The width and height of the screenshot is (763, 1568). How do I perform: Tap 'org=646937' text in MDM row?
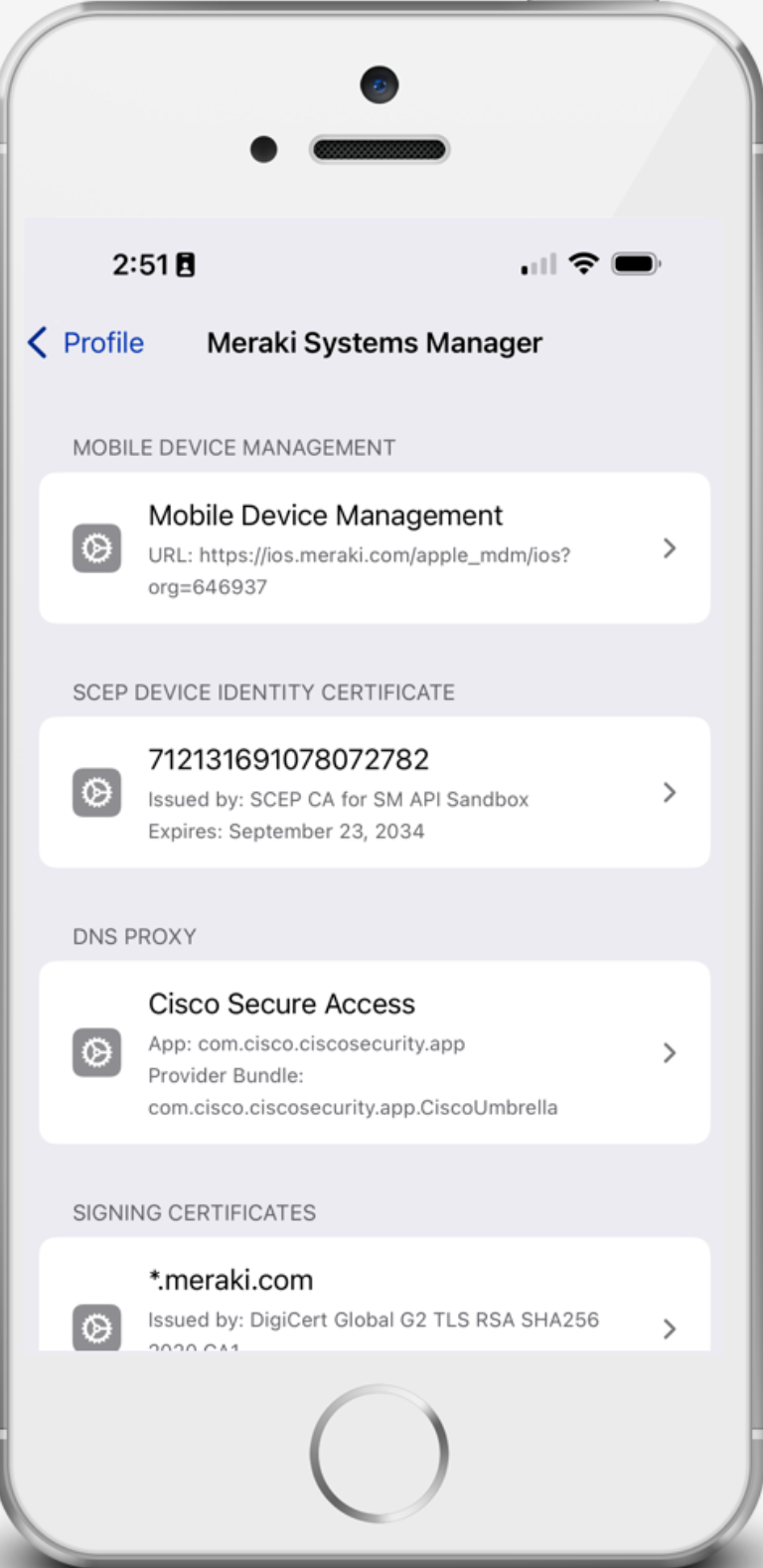(x=208, y=586)
